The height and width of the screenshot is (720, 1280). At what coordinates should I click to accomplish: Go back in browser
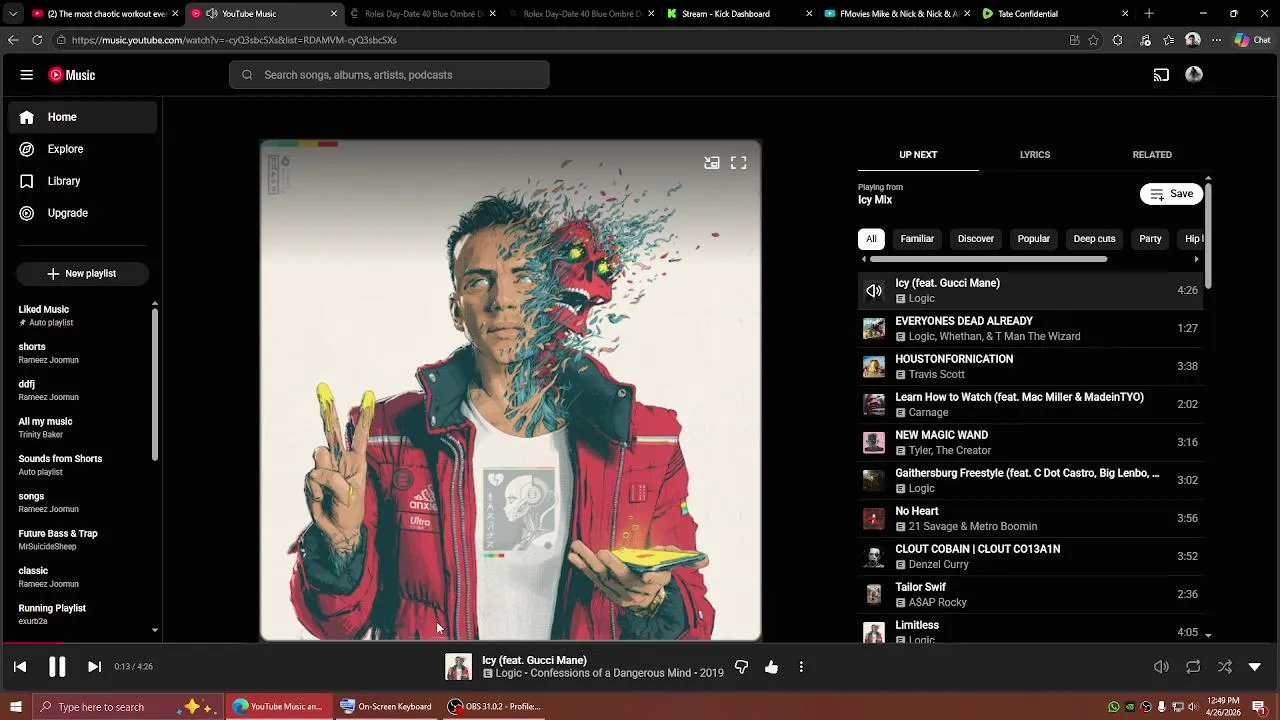point(13,40)
